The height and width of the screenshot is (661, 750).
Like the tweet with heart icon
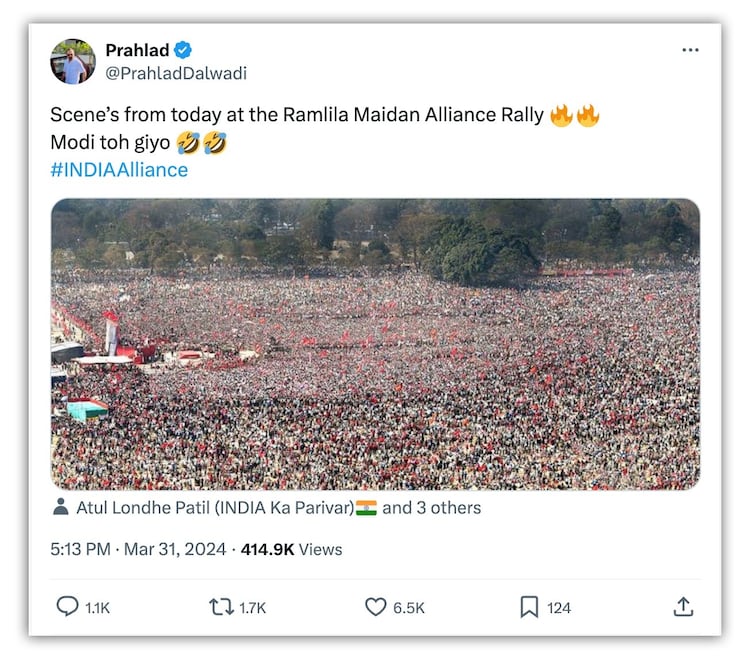(375, 606)
